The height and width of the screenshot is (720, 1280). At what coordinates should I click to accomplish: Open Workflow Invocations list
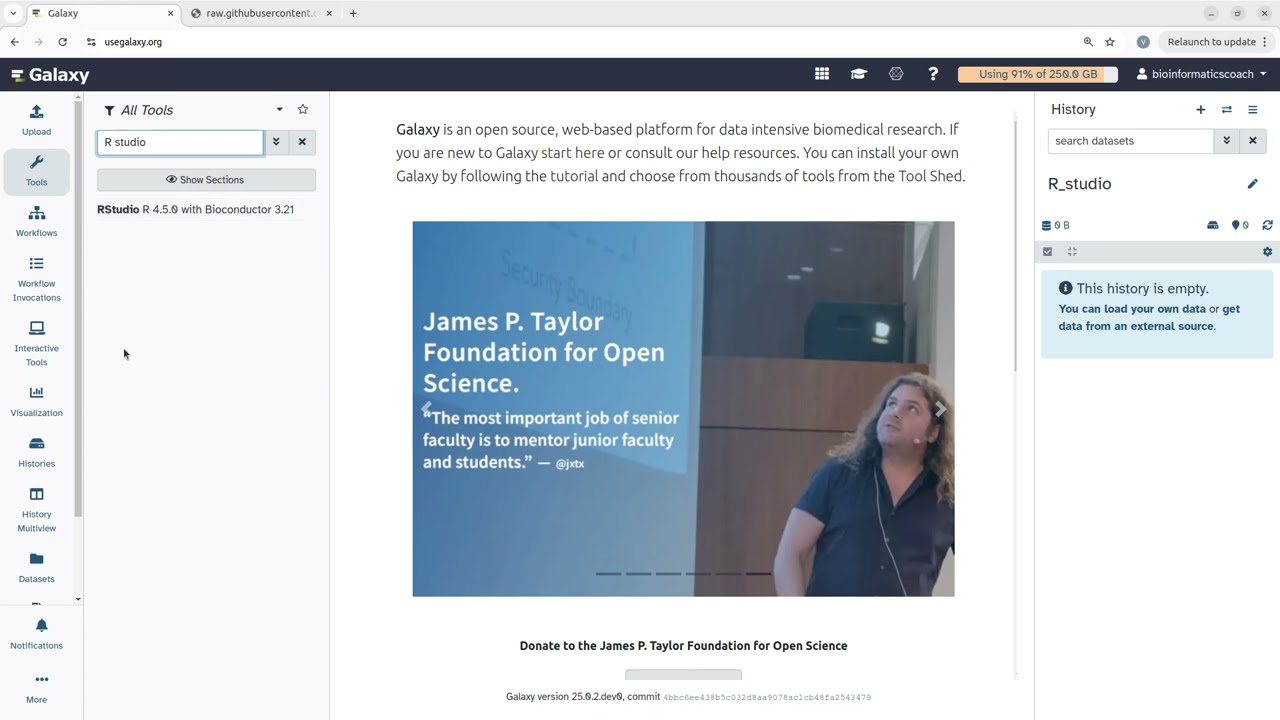pyautogui.click(x=37, y=279)
